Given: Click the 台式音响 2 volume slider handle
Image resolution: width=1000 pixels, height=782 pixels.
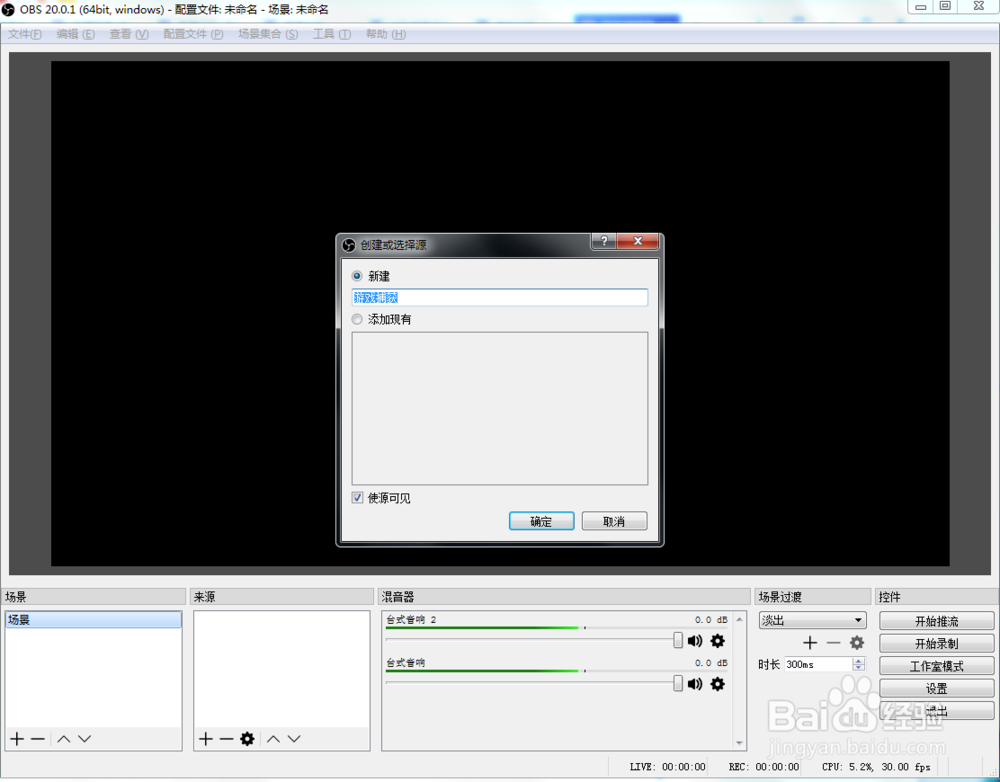Looking at the screenshot, I should tap(677, 640).
